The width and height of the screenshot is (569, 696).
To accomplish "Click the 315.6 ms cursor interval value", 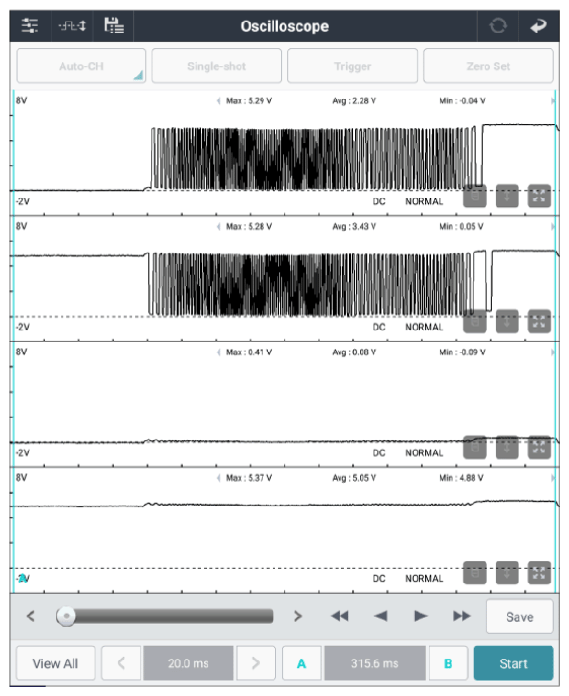I will click(375, 663).
